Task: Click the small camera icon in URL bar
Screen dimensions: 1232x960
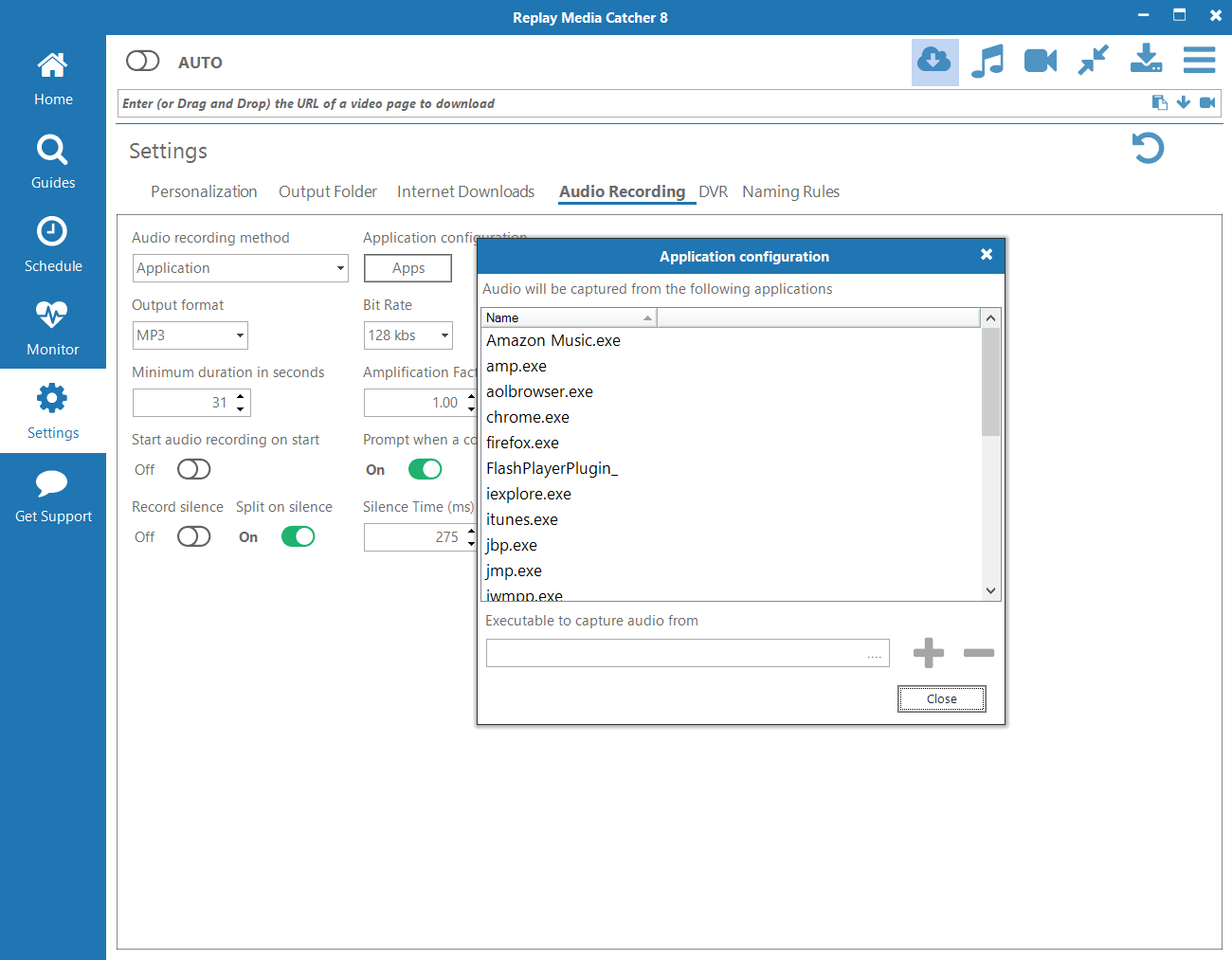Action: click(1207, 102)
